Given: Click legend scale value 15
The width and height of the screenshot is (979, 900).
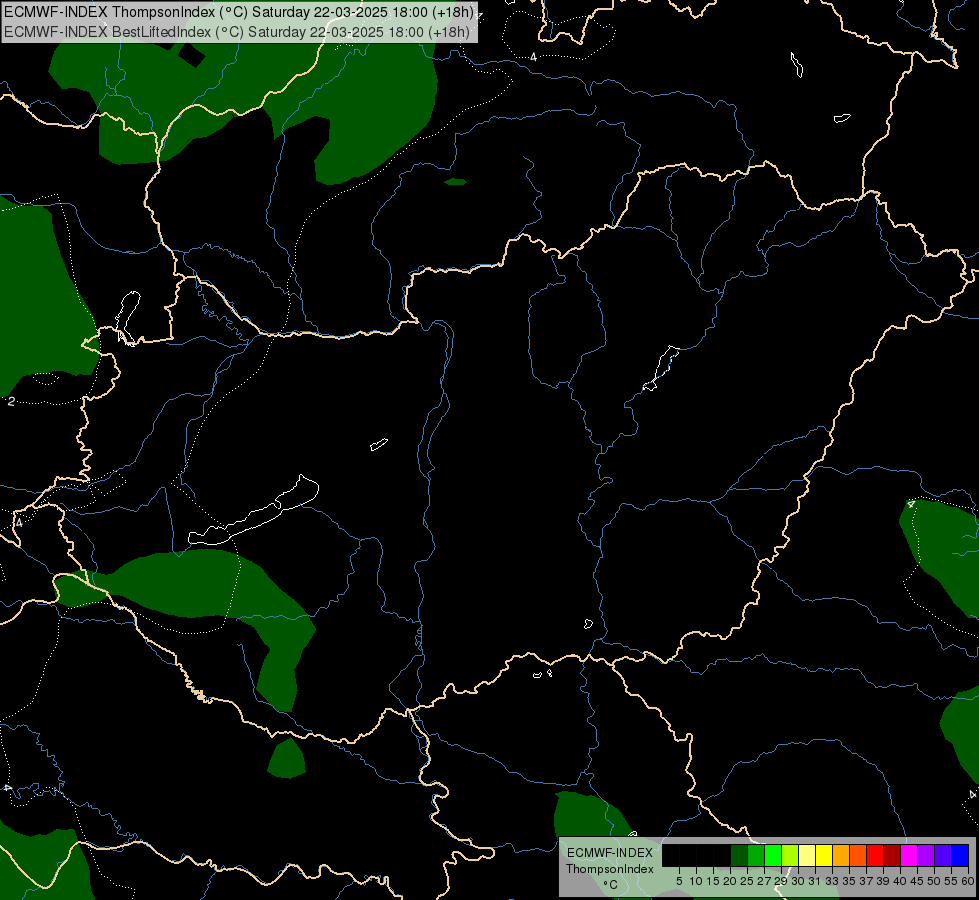Looking at the screenshot, I should [x=713, y=881].
